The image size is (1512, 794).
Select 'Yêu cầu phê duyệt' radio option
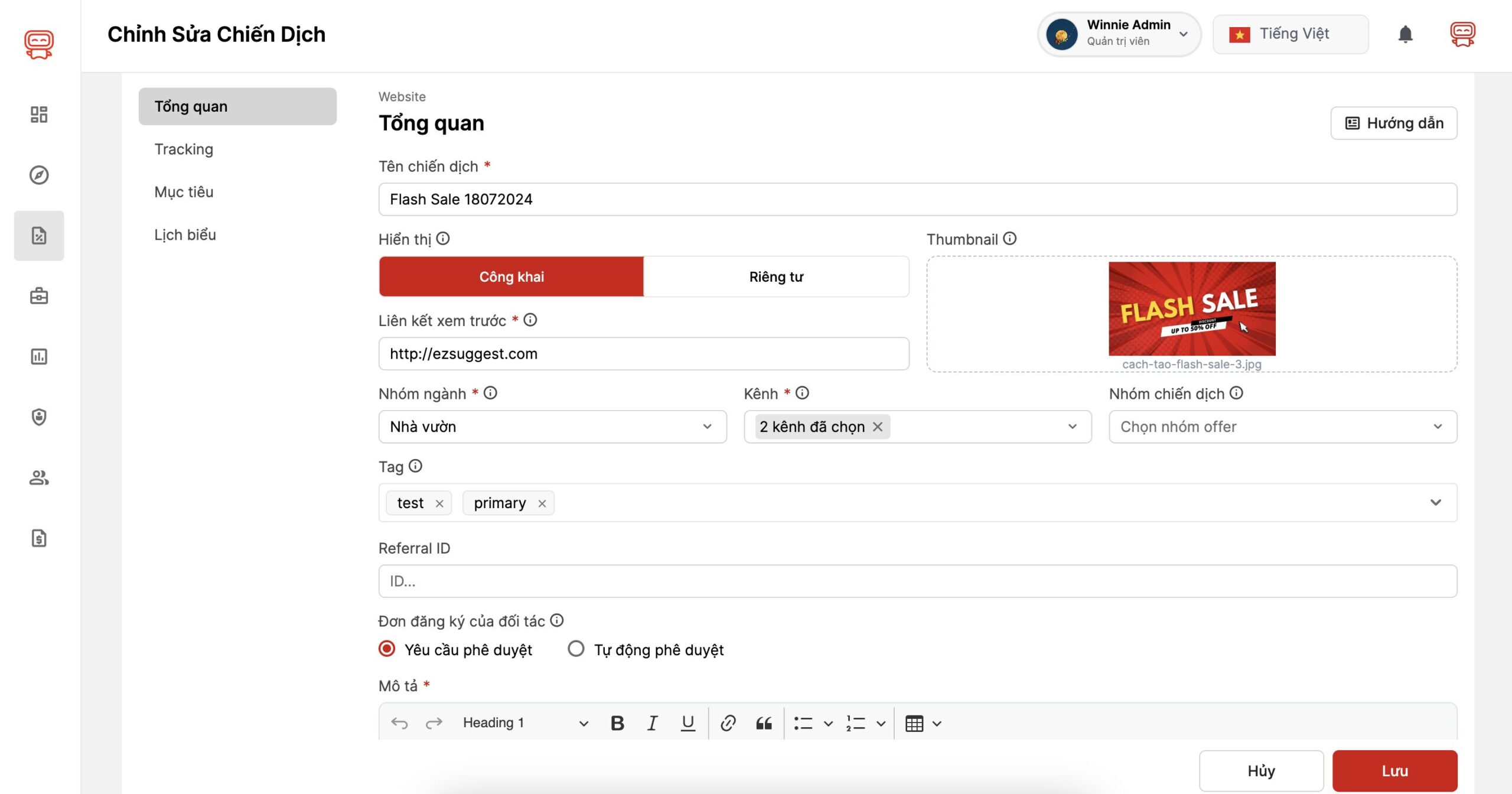point(387,649)
